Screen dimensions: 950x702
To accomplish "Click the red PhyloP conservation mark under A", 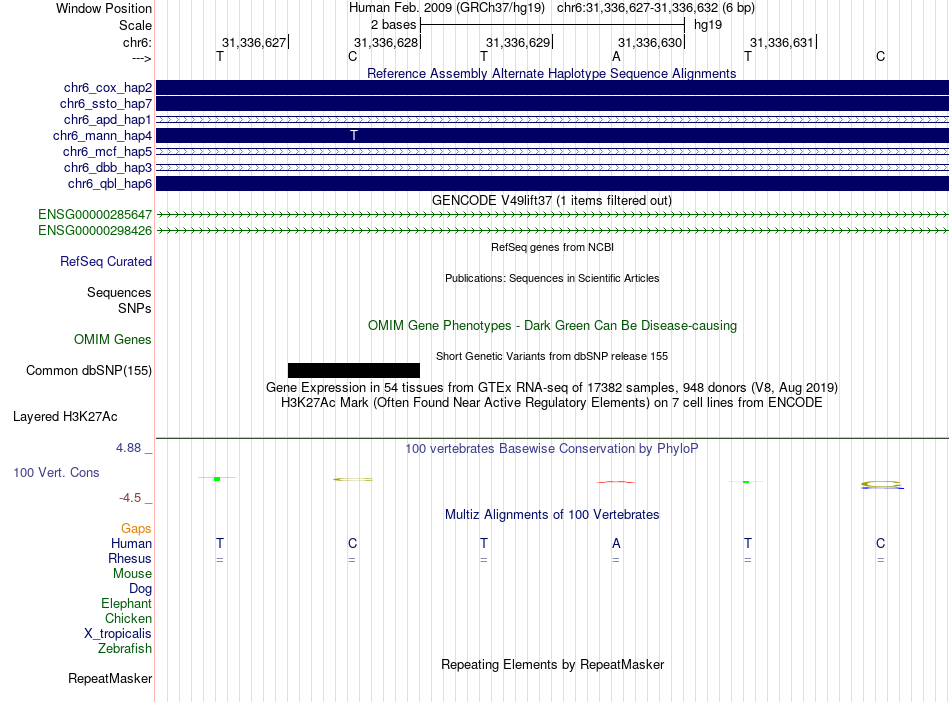I will coord(616,482).
